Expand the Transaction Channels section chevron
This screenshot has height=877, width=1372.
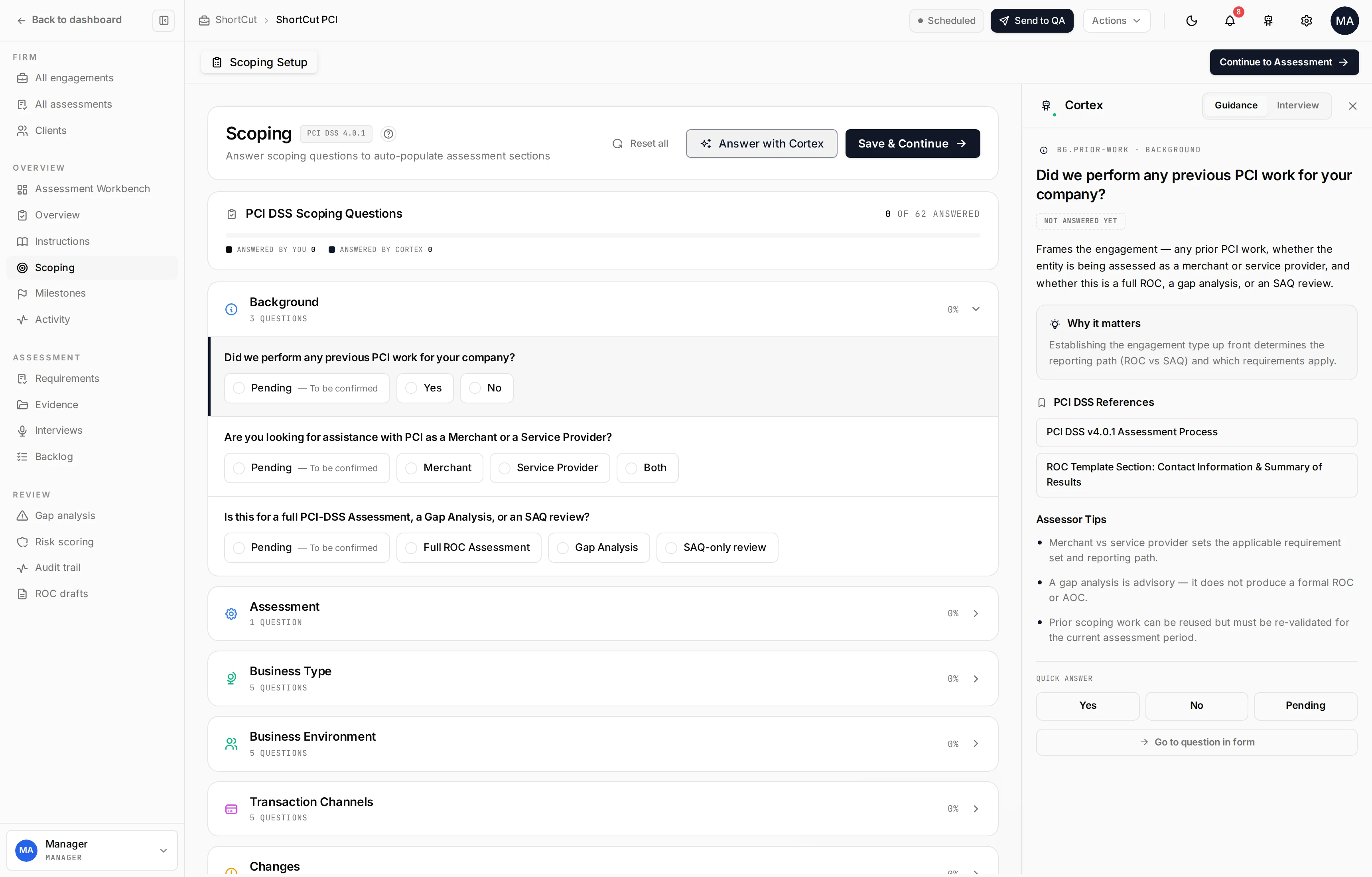[x=976, y=809]
